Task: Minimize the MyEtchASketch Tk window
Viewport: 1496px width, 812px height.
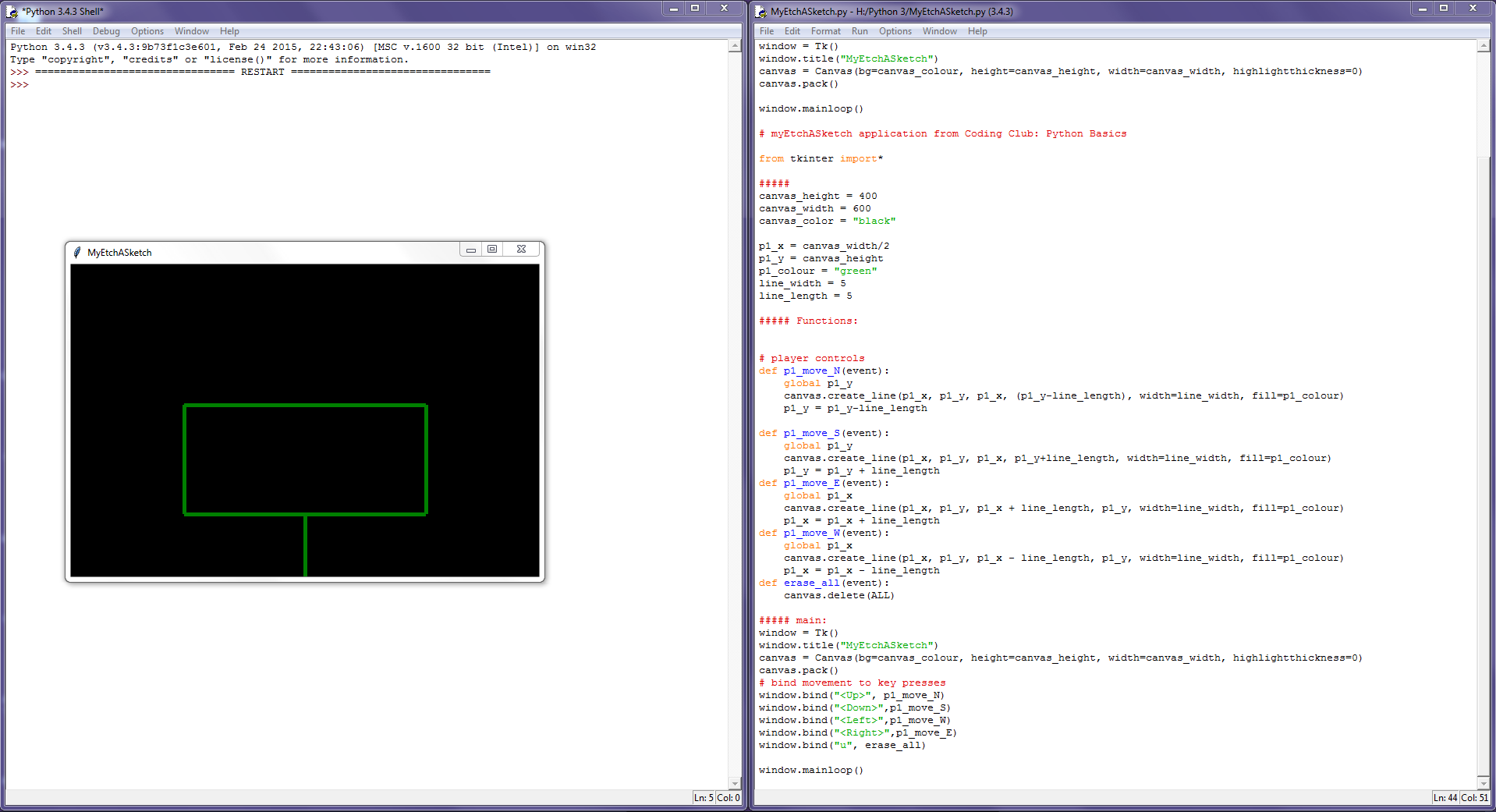Action: pyautogui.click(x=471, y=250)
